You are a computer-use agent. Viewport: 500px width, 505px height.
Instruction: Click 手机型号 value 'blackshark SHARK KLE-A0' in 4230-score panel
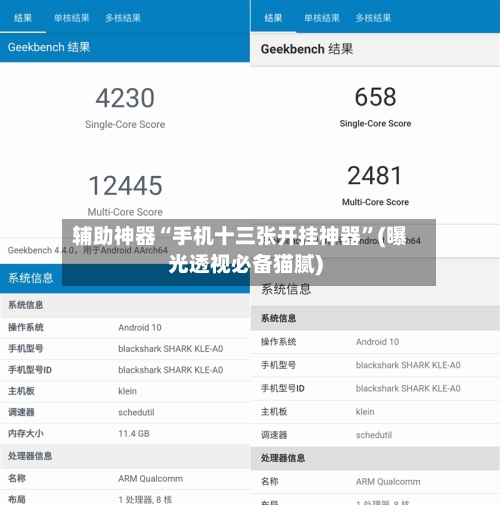(171, 348)
